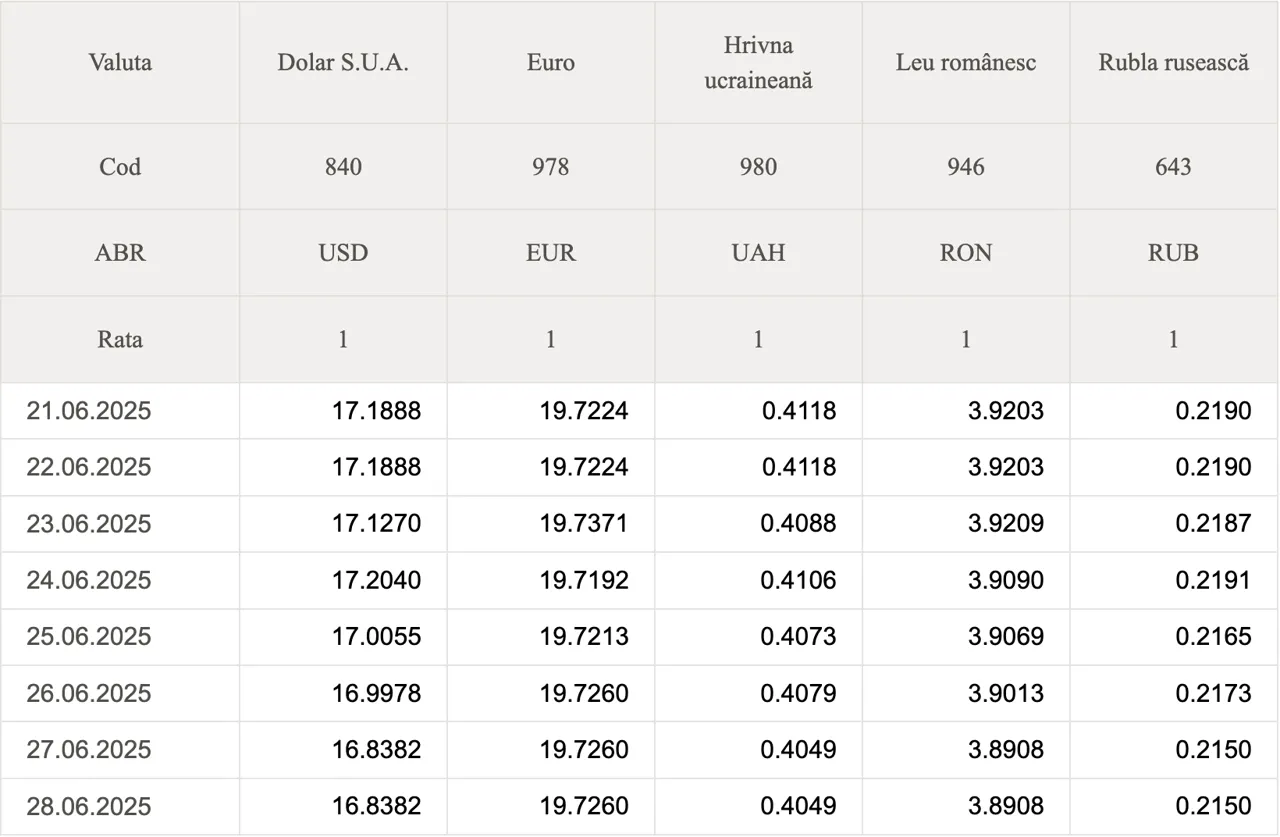
Task: Select the currency code 980 cell
Action: pos(758,167)
